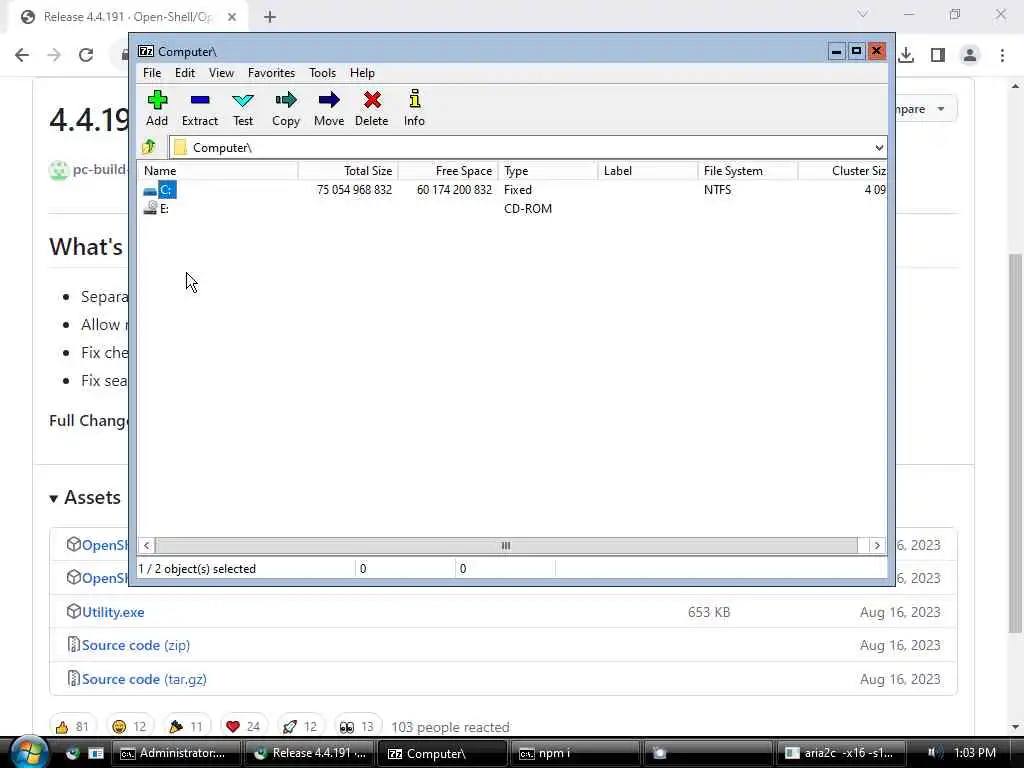Open the Windows Start orb
Screen dimensions: 1024x768
(29, 752)
